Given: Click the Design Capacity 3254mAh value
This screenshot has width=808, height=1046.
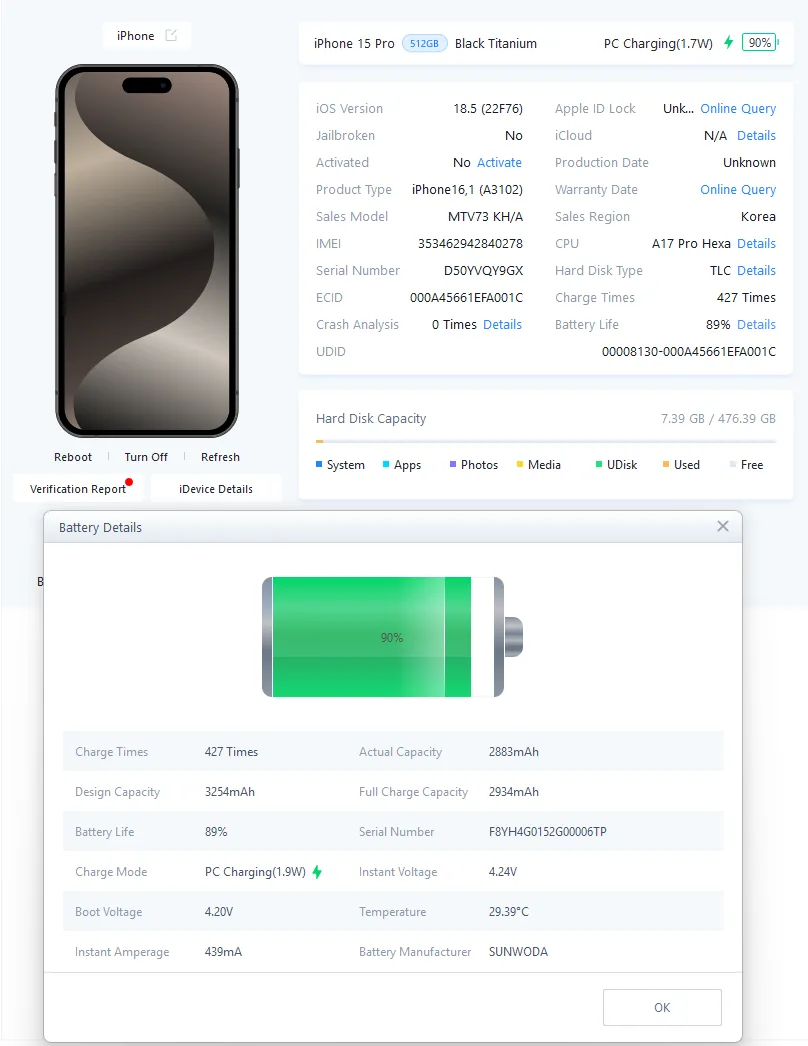Looking at the screenshot, I should [230, 792].
